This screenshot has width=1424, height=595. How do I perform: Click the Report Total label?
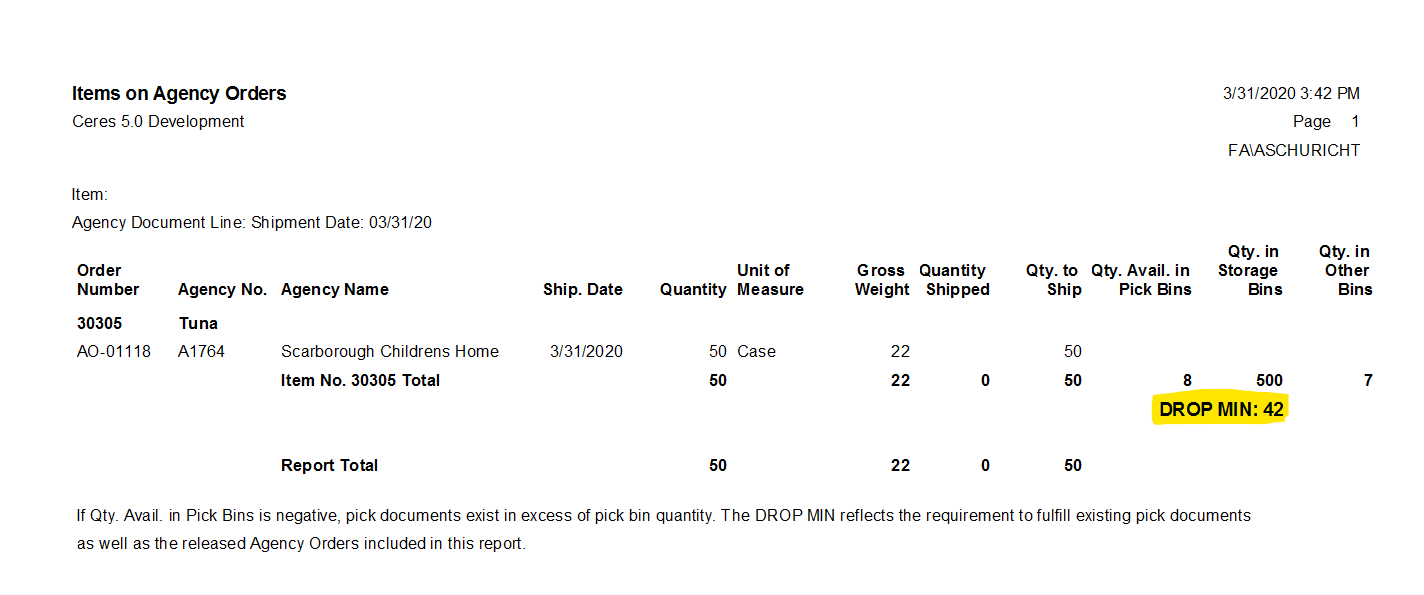[x=329, y=466]
